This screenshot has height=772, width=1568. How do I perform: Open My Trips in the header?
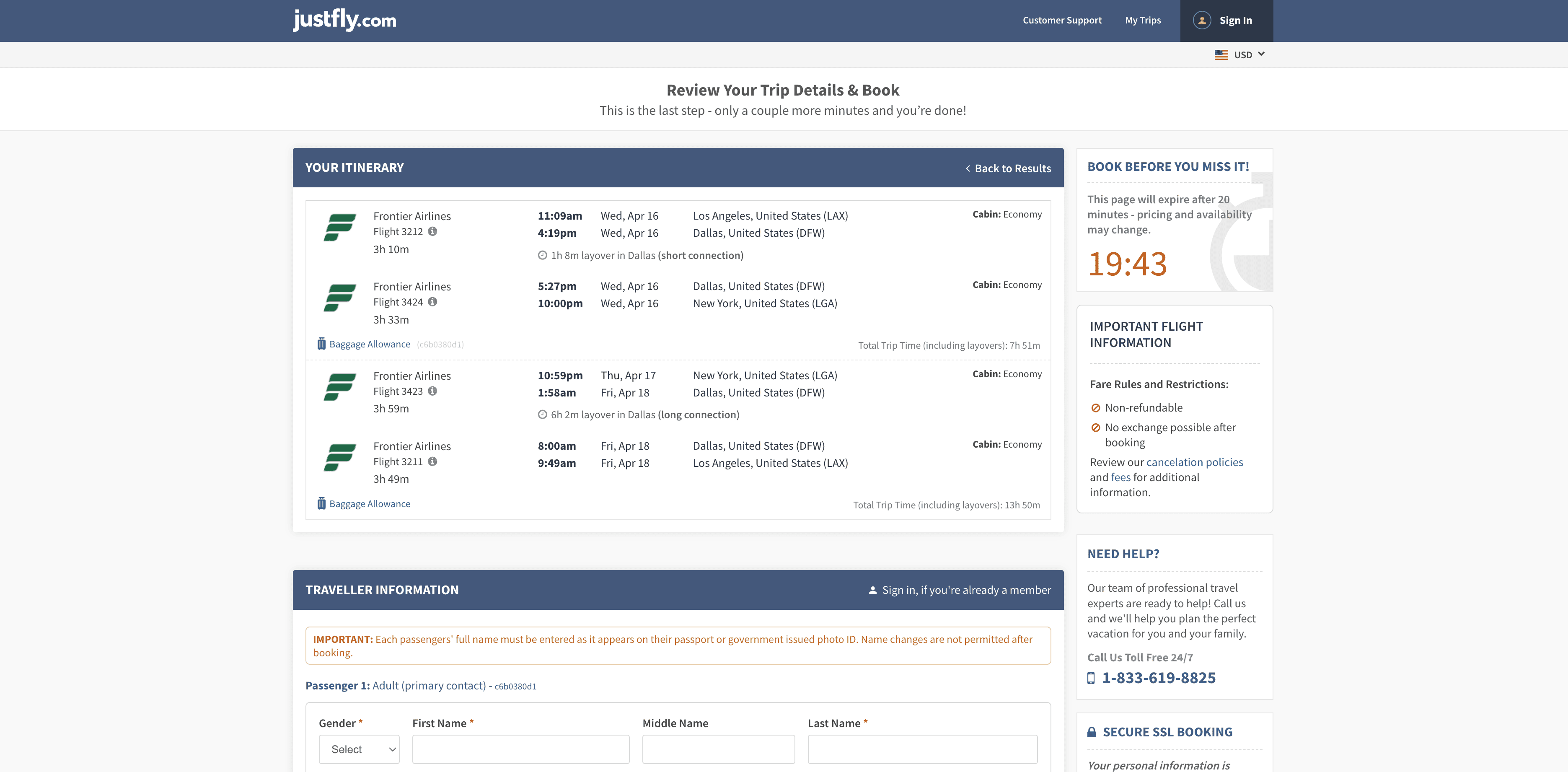point(1143,20)
